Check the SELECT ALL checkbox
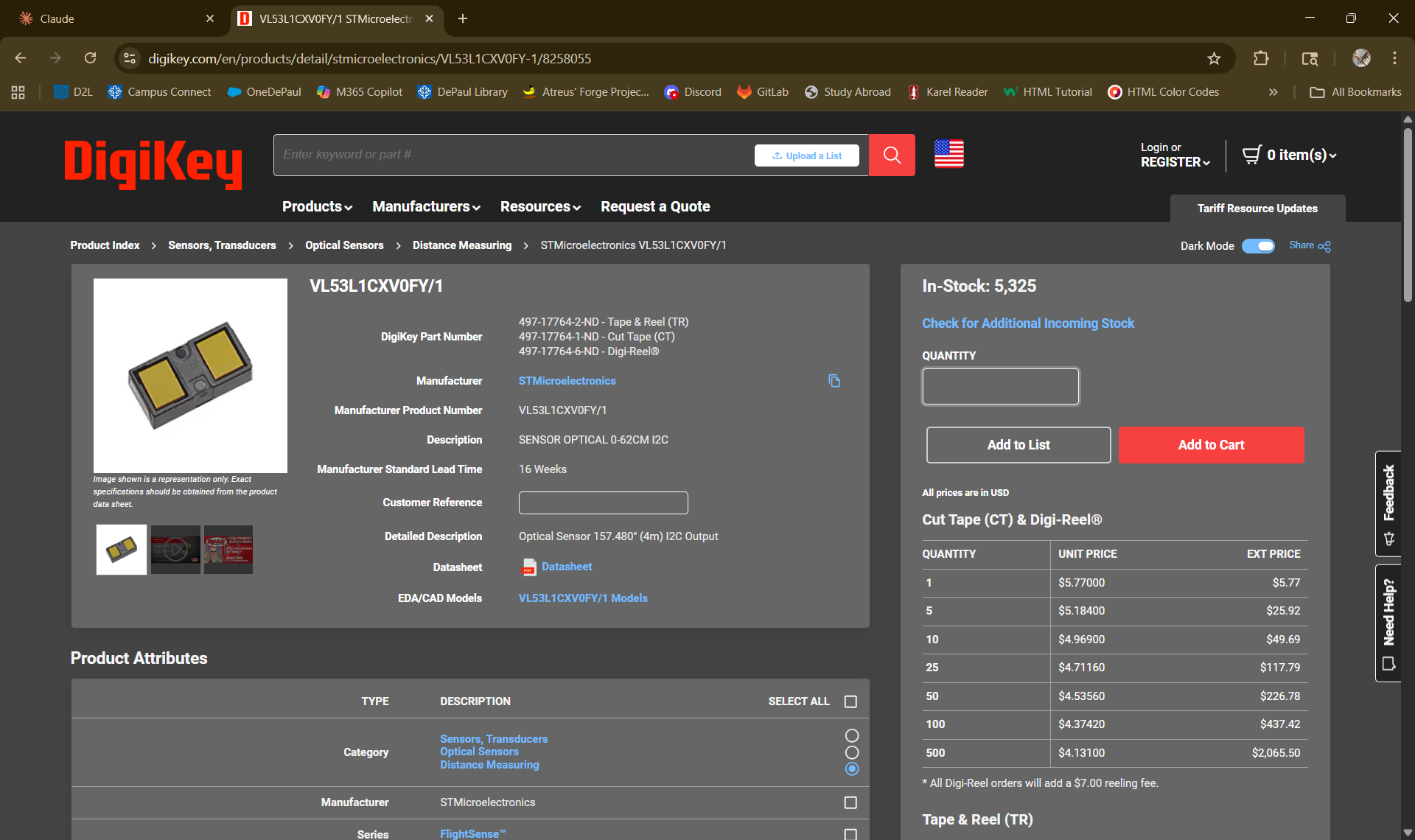1415x840 pixels. (850, 701)
